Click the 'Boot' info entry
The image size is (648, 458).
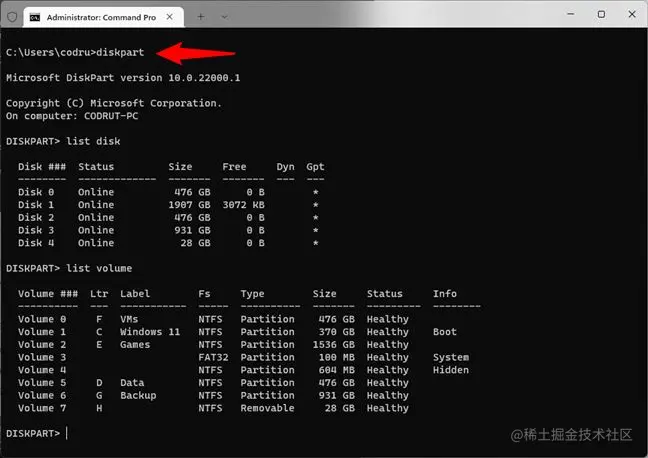(x=445, y=332)
